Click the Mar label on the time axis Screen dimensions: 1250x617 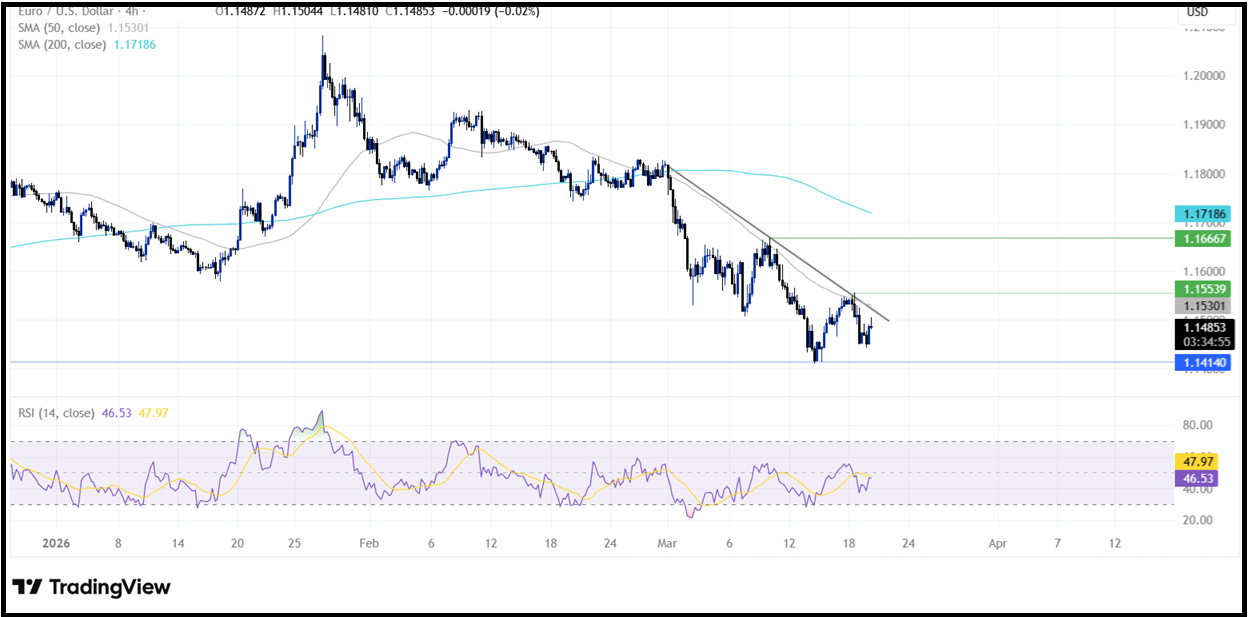[666, 543]
